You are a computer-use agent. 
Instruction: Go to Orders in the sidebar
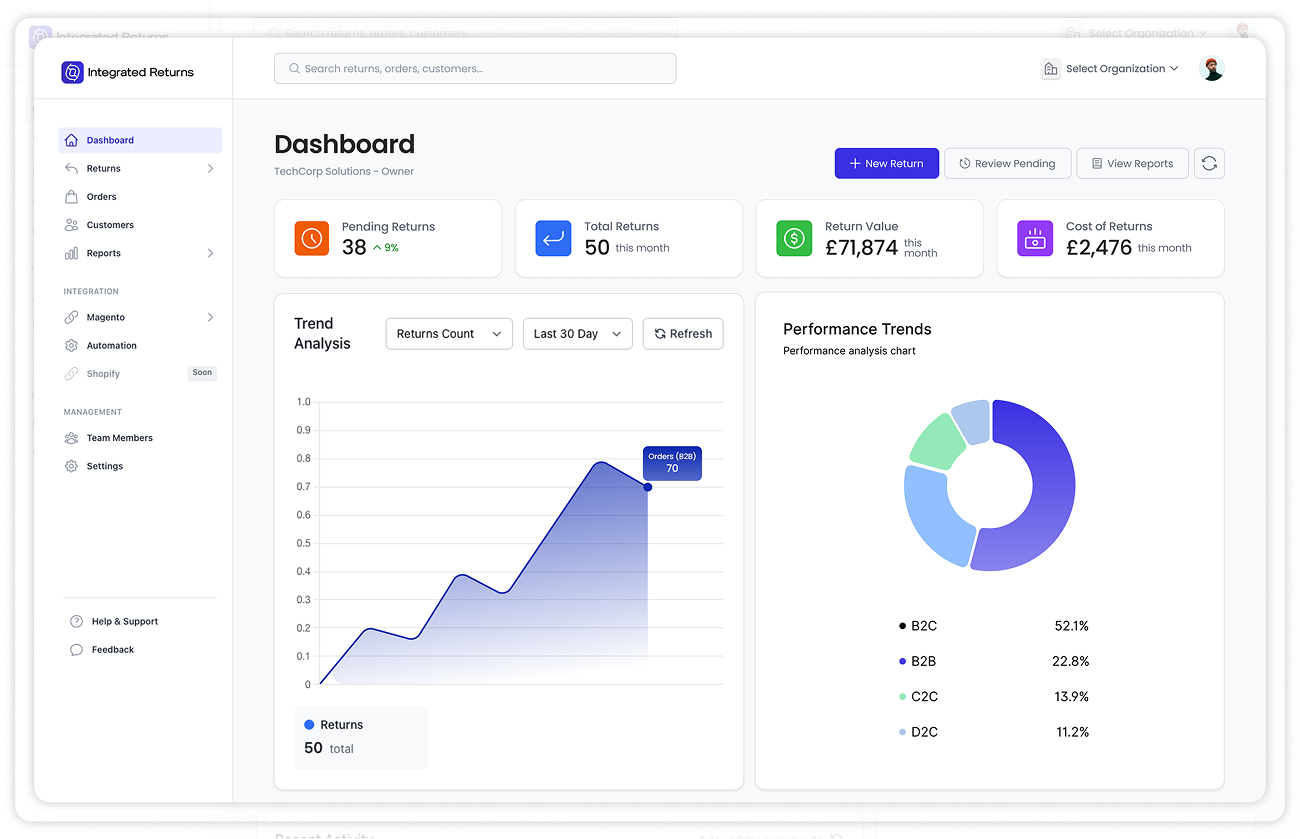tap(101, 197)
